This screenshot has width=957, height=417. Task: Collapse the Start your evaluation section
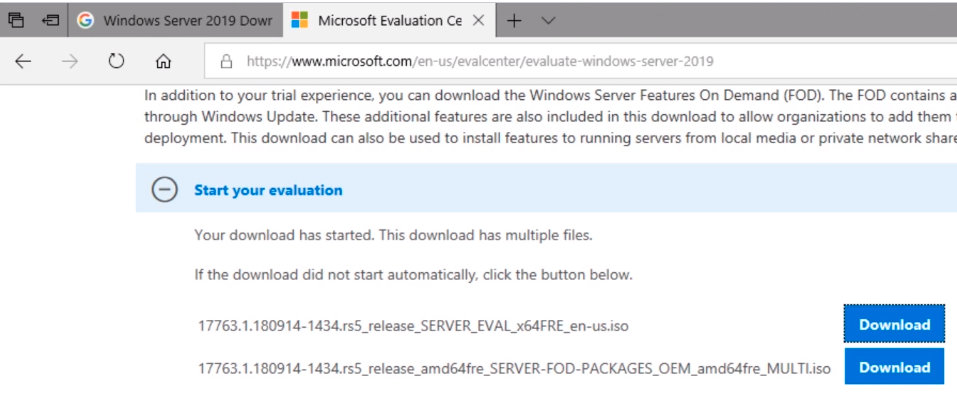[165, 190]
